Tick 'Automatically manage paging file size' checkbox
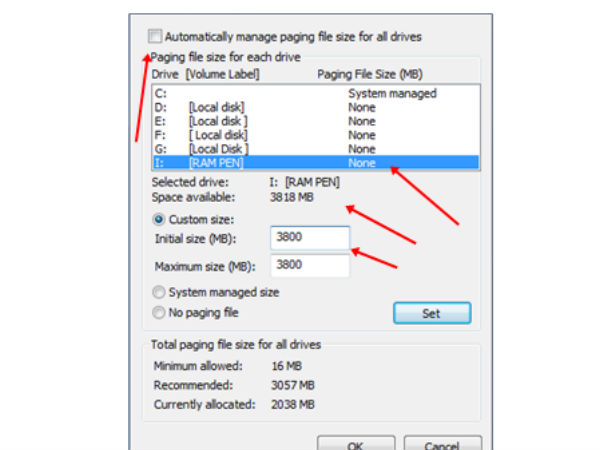The height and width of the screenshot is (450, 600). tap(155, 37)
